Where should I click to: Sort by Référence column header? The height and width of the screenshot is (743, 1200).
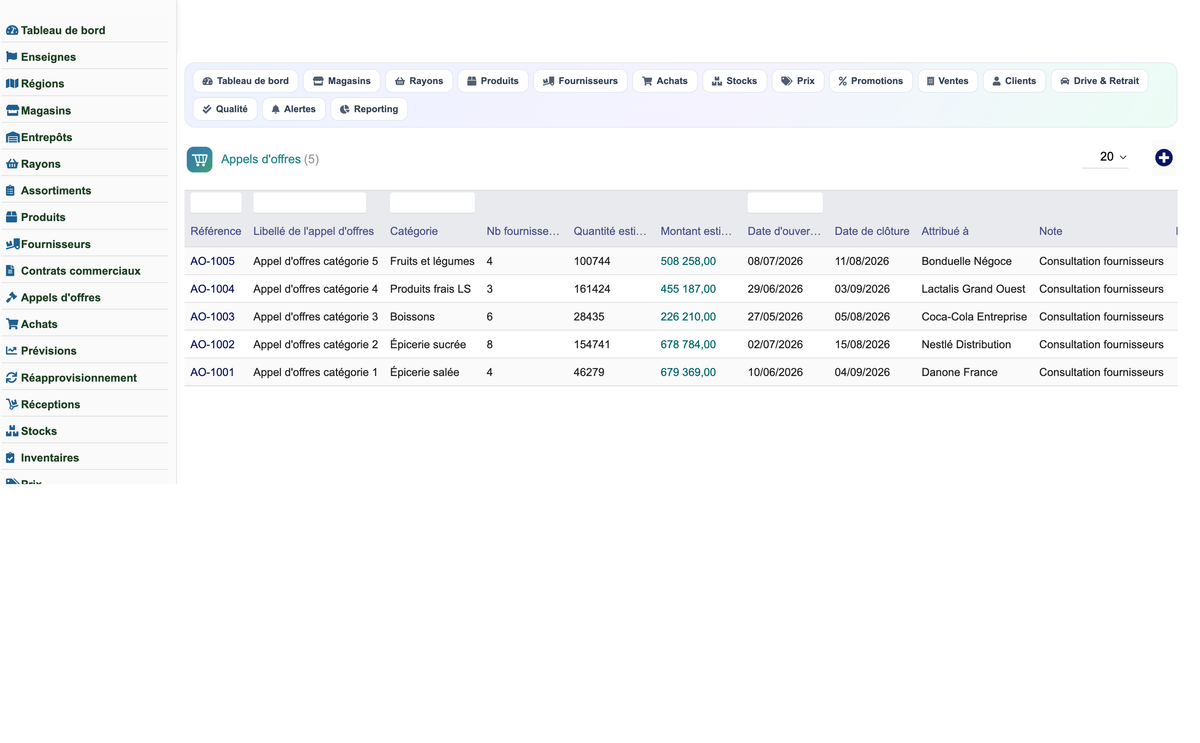click(x=216, y=231)
